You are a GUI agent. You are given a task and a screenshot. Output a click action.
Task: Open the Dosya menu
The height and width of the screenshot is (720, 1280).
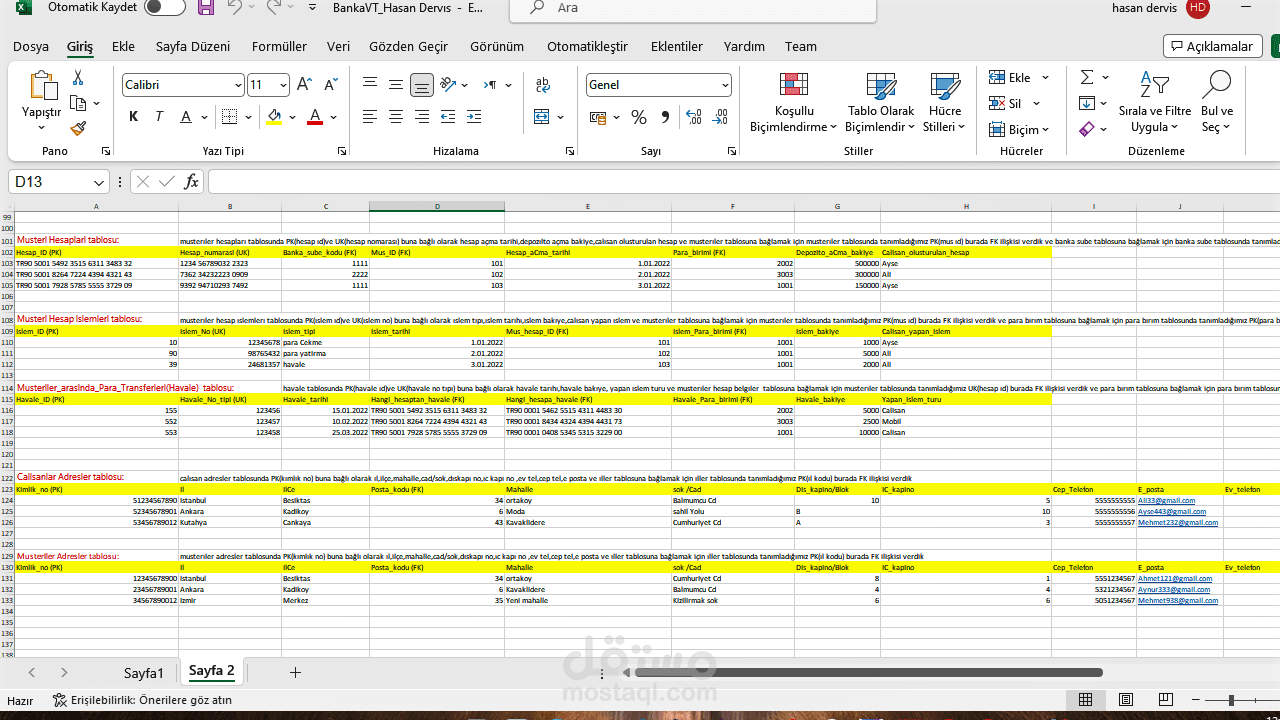click(x=31, y=46)
